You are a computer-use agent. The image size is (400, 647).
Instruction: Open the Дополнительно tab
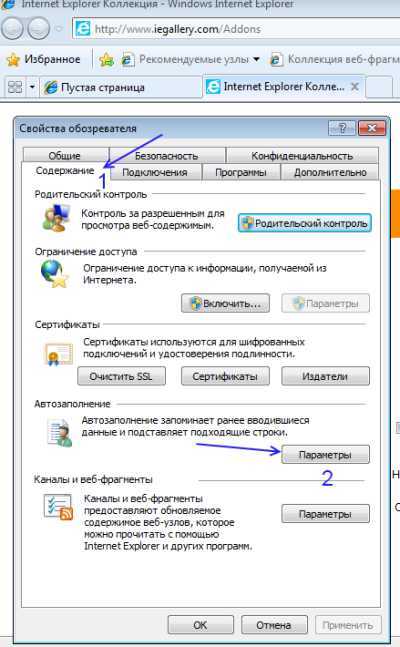pos(330,172)
